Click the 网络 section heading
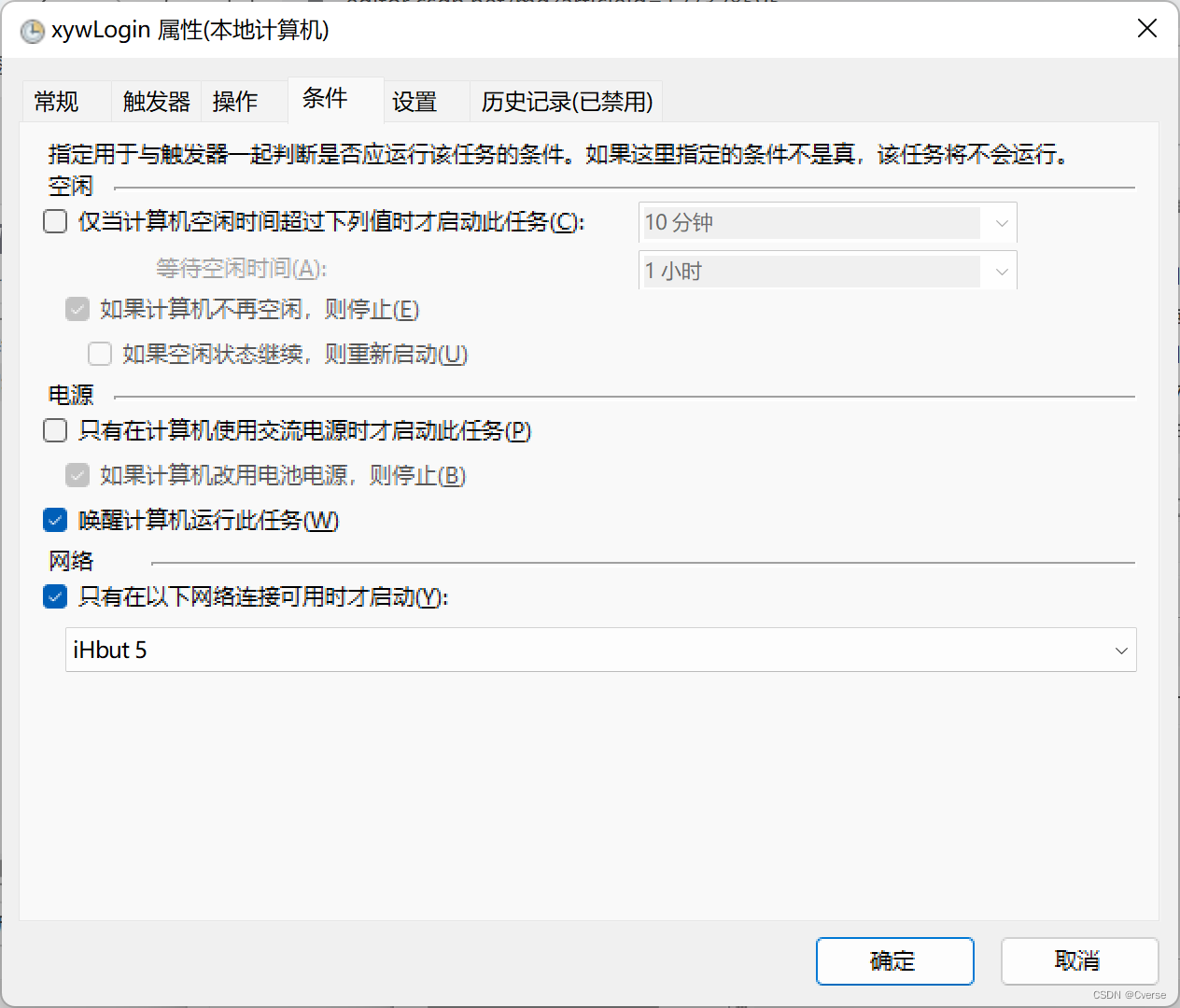Image resolution: width=1180 pixels, height=1008 pixels. coord(71,561)
